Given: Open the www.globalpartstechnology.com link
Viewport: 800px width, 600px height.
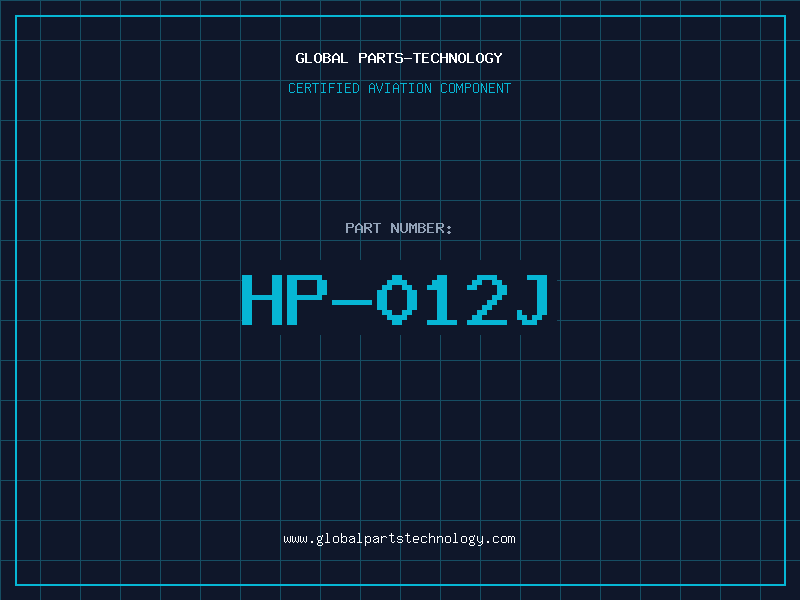Looking at the screenshot, I should [399, 539].
